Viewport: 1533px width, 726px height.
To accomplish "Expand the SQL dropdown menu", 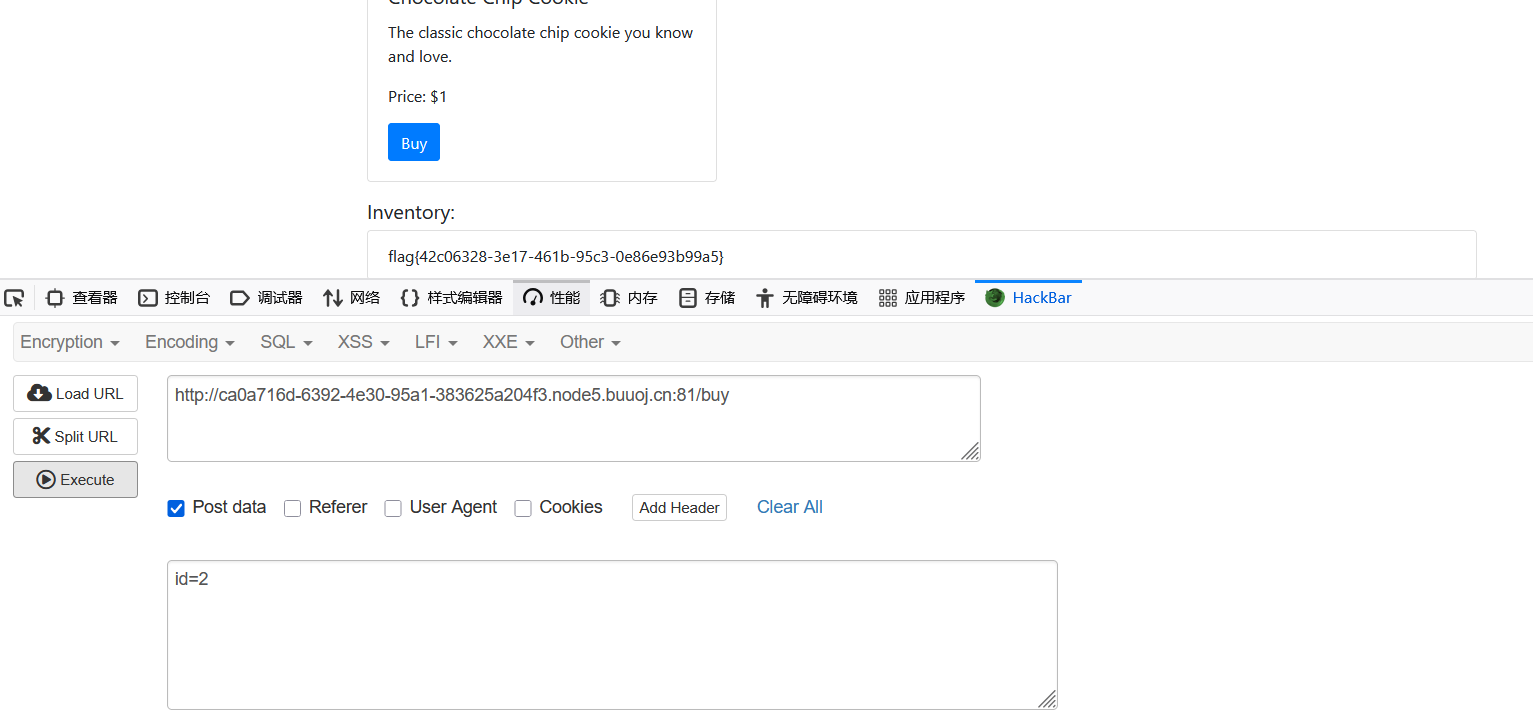I will [x=286, y=342].
